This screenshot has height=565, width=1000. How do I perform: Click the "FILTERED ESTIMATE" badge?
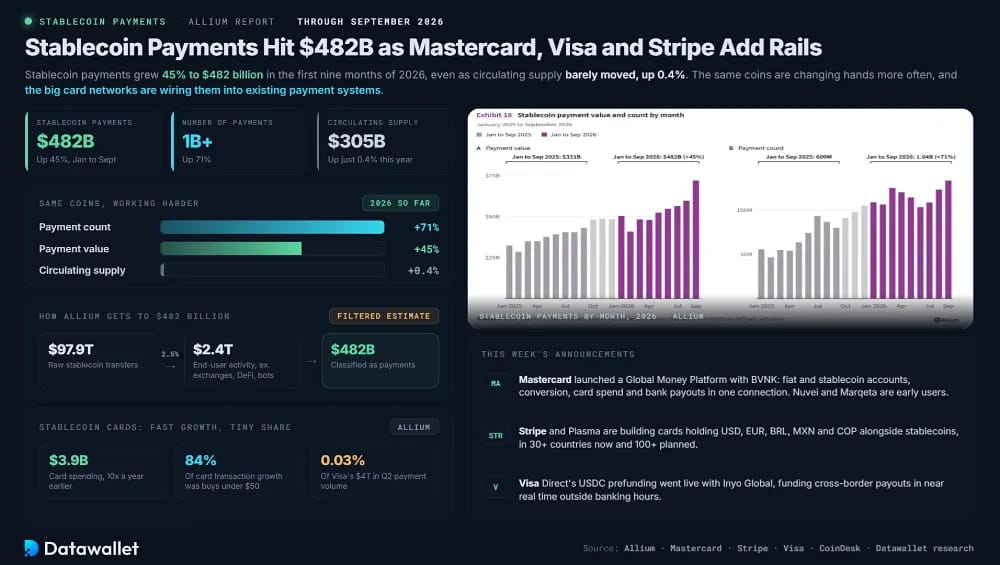click(x=383, y=316)
